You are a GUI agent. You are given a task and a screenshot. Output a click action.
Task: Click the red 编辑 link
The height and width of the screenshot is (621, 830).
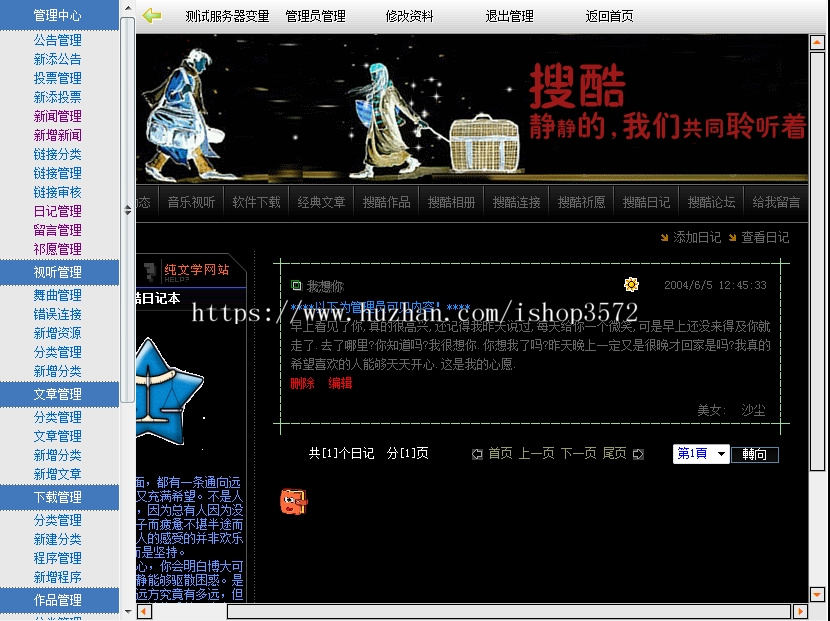point(340,383)
